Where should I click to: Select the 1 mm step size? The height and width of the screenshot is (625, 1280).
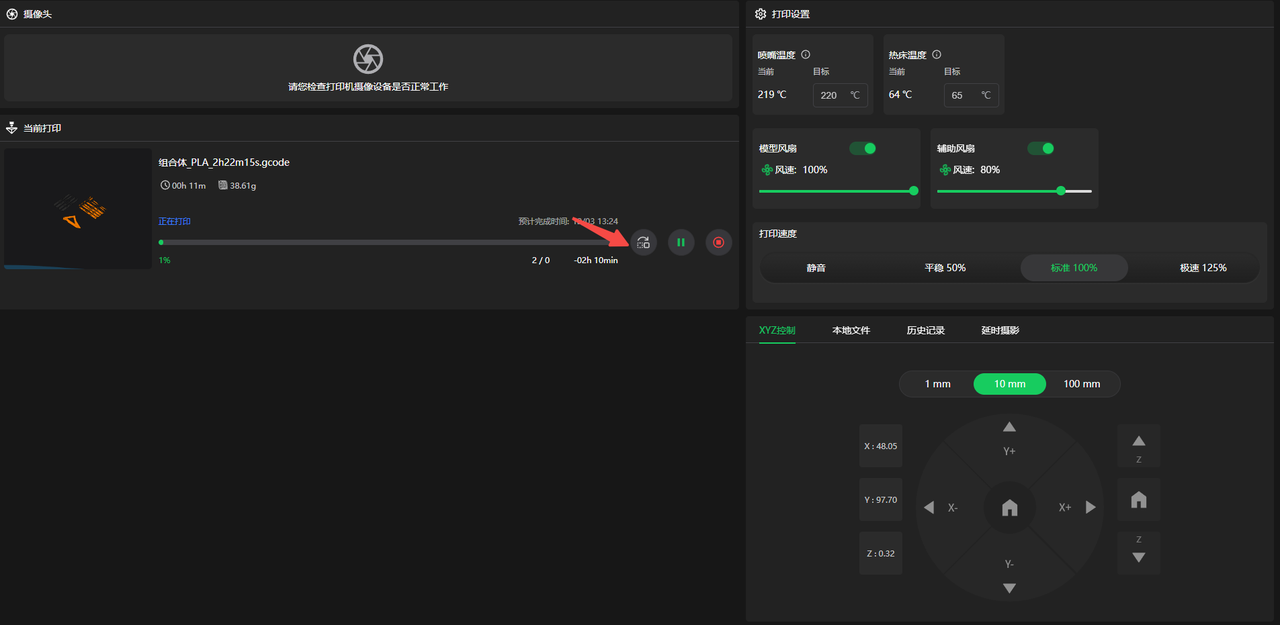(x=937, y=384)
